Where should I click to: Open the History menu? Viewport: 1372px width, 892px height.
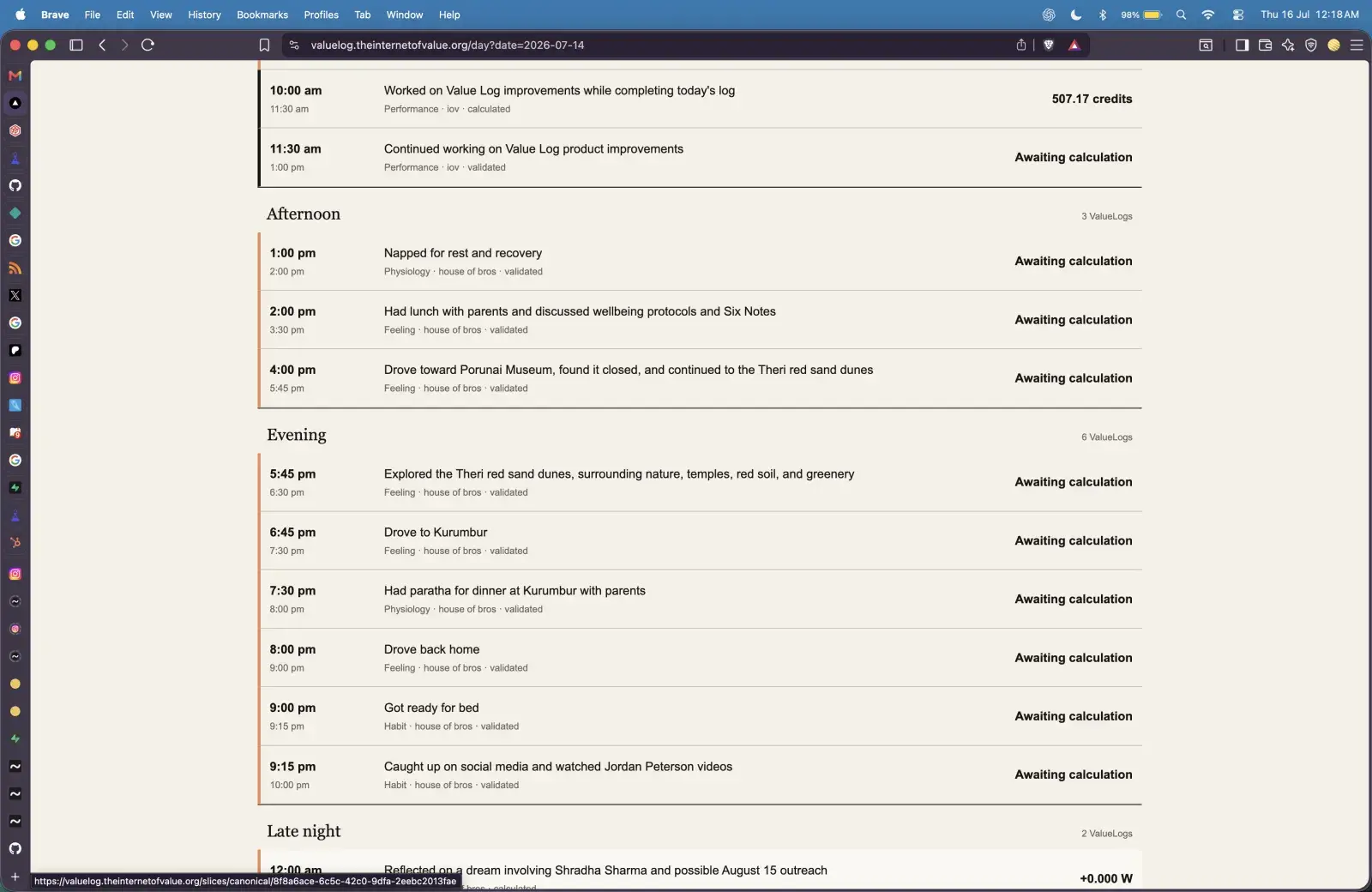(204, 15)
